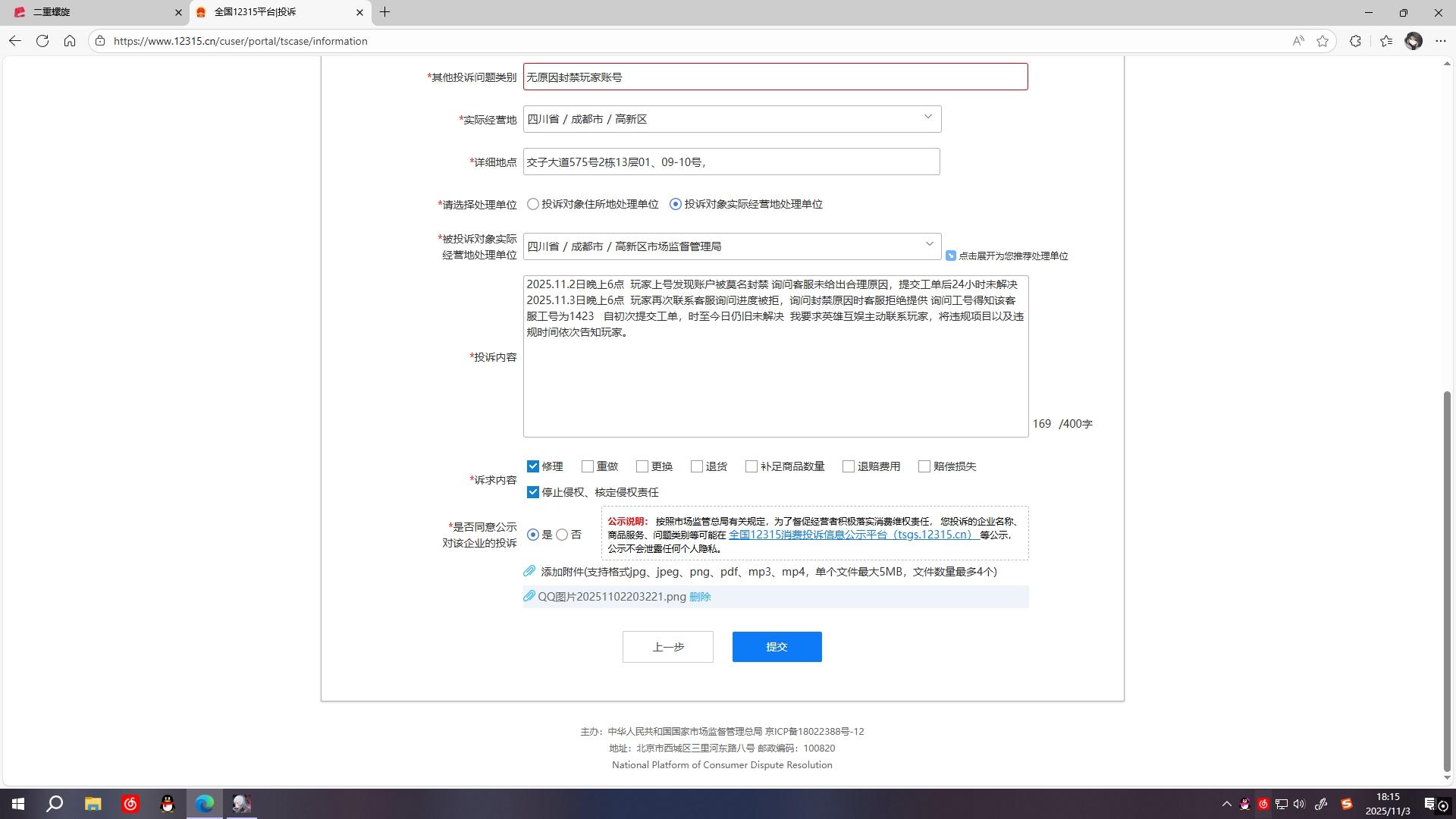
Task: Open browser extensions icon
Action: coord(1355,41)
